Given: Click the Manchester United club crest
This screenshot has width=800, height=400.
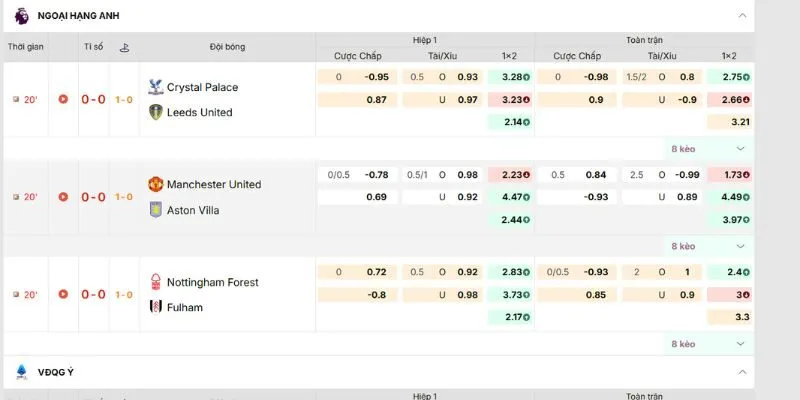Looking at the screenshot, I should pos(154,185).
